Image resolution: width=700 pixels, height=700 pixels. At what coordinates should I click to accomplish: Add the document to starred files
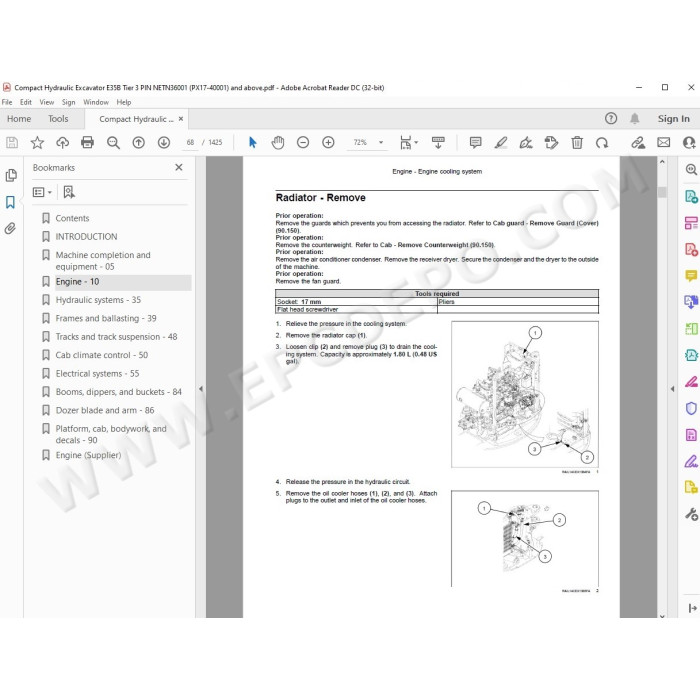(x=37, y=142)
